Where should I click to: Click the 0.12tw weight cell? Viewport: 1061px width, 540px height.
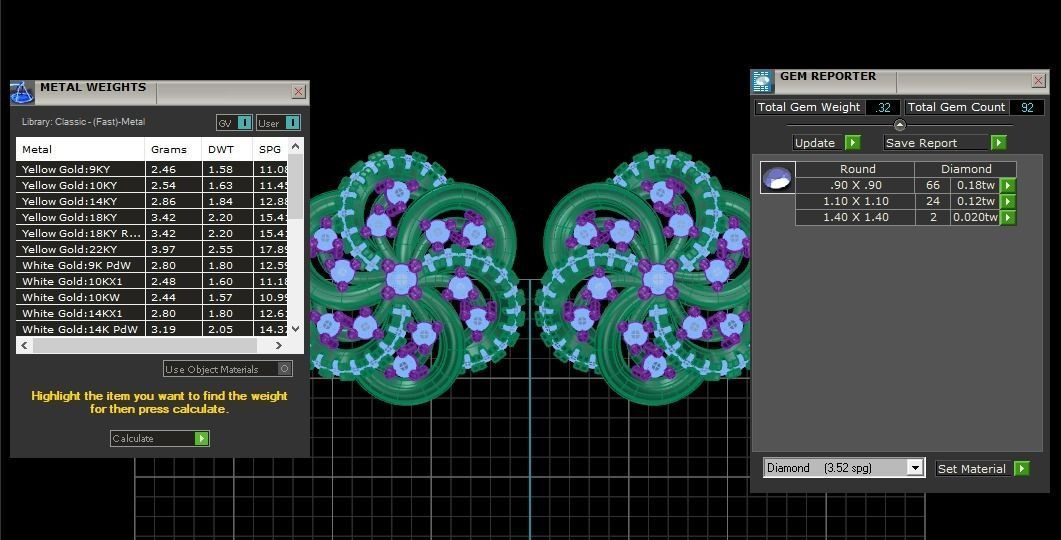975,201
